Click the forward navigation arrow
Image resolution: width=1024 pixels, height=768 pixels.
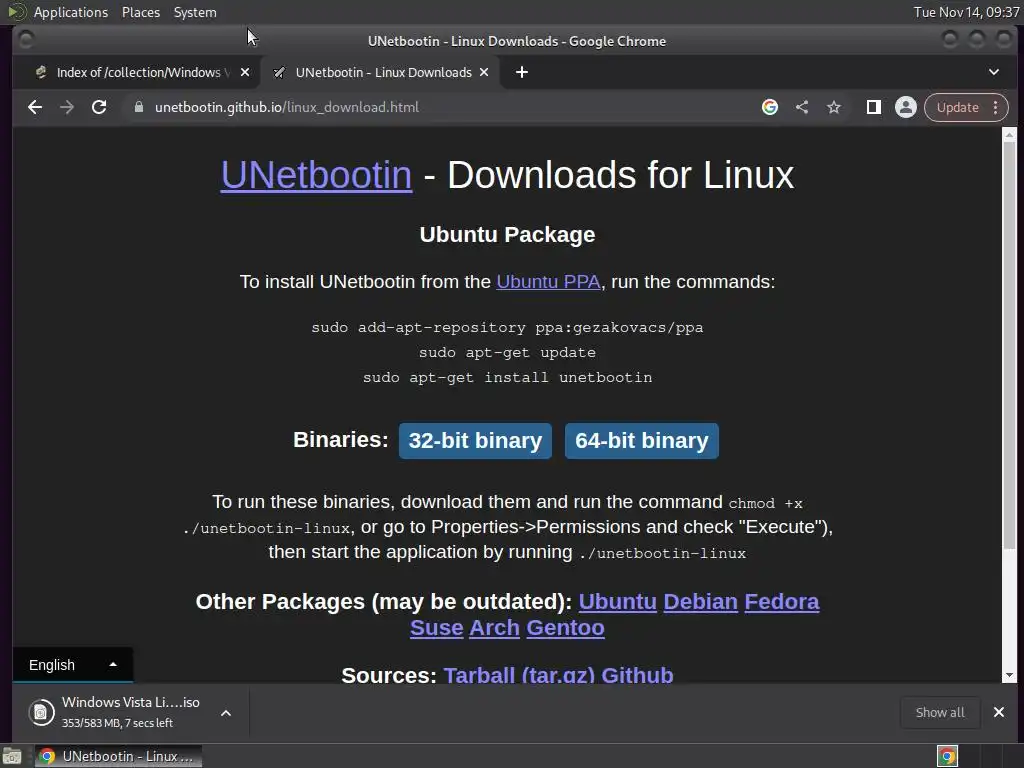[x=67, y=107]
